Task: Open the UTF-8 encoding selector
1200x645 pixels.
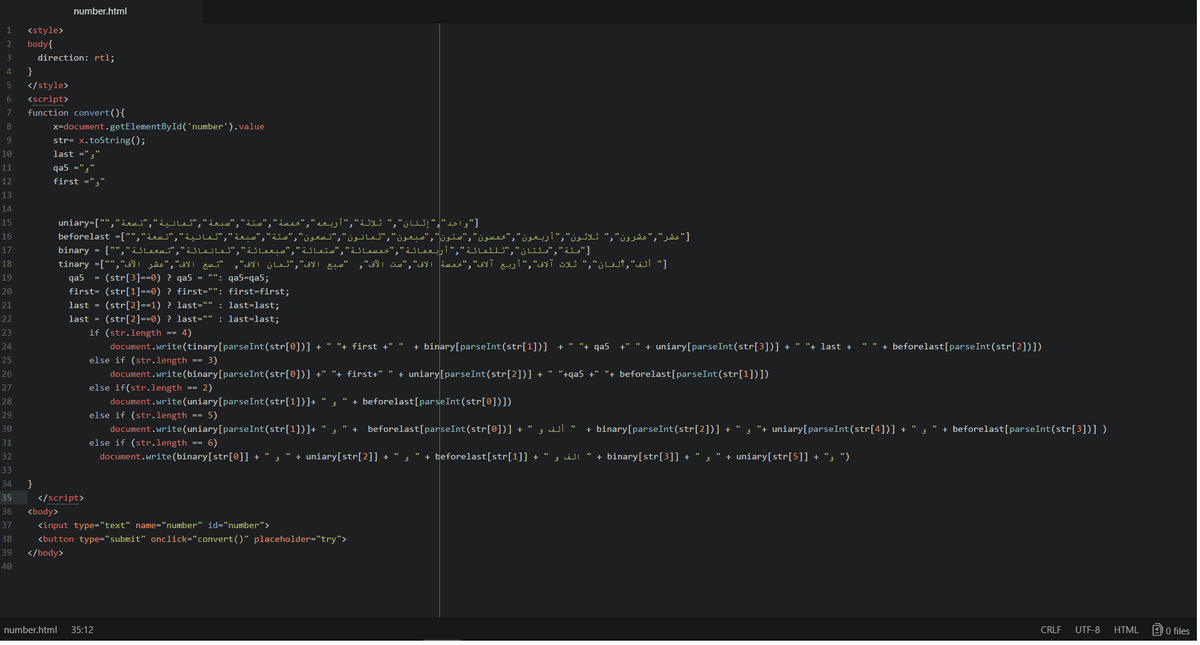Action: click(x=1087, y=630)
